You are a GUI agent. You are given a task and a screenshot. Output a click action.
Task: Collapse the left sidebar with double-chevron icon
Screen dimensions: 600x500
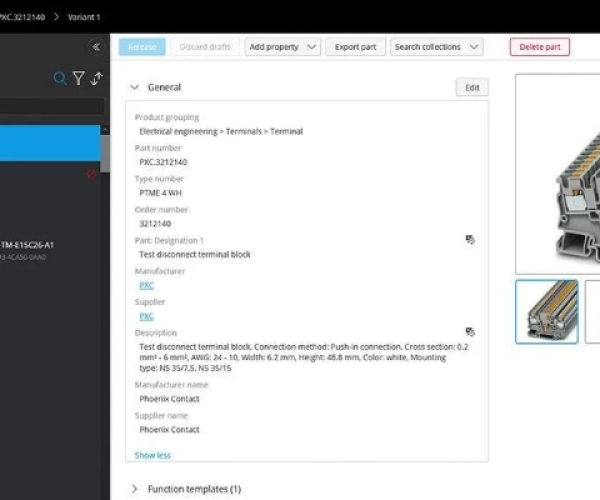(x=96, y=47)
